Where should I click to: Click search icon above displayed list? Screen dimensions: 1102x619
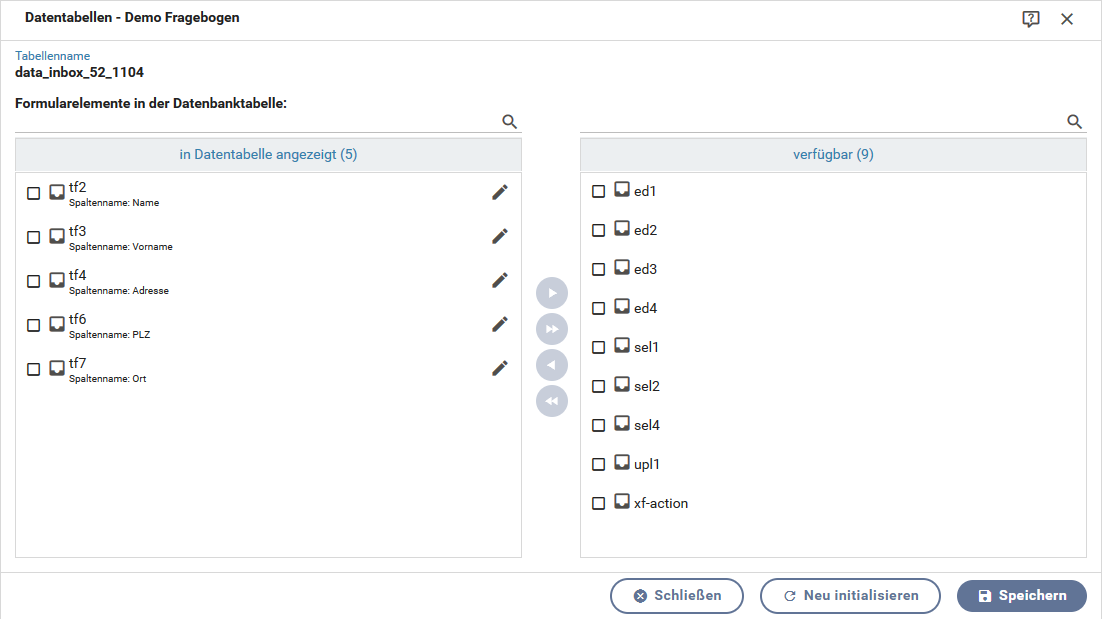(510, 122)
